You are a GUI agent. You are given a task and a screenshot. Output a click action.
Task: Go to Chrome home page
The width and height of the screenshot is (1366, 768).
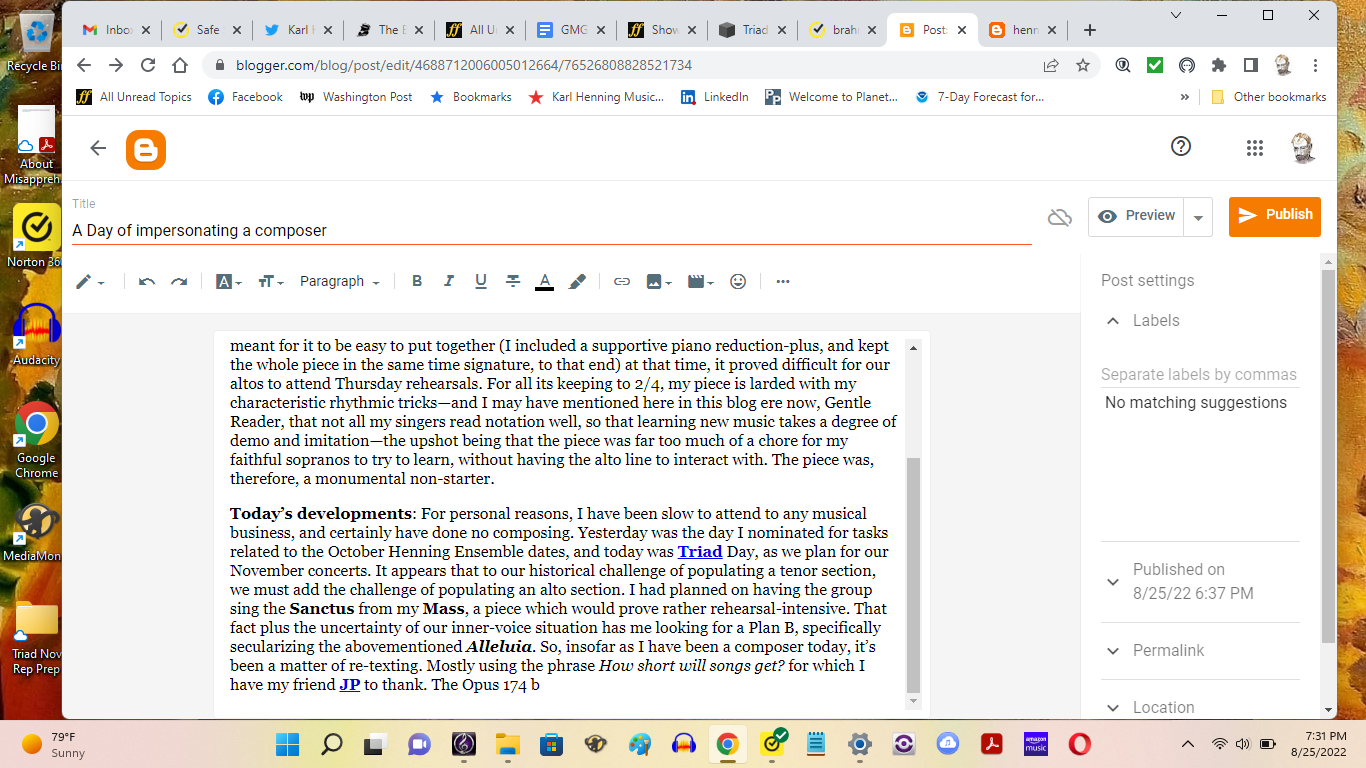[180, 65]
